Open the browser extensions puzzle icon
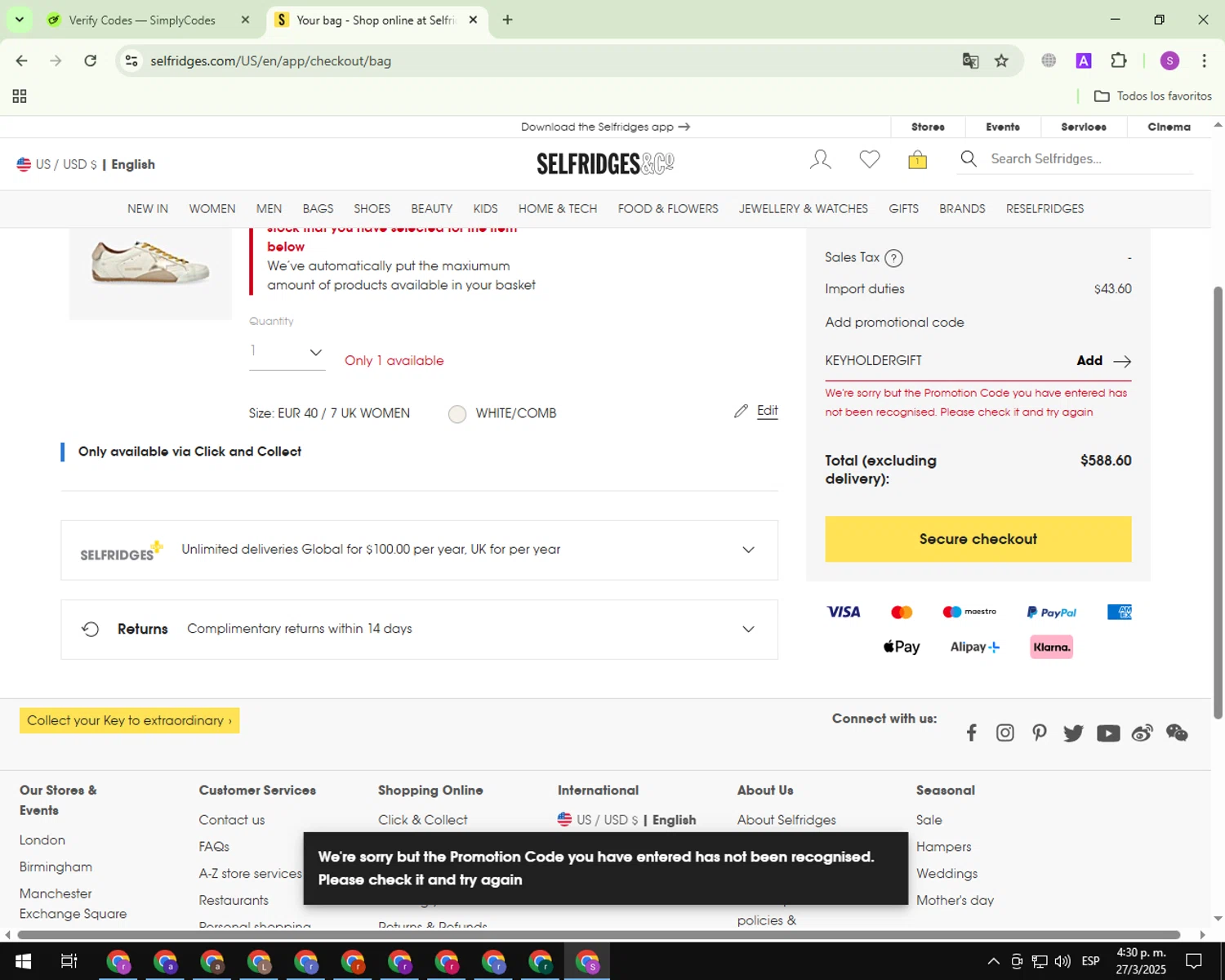Image resolution: width=1225 pixels, height=980 pixels. pyautogui.click(x=1119, y=60)
